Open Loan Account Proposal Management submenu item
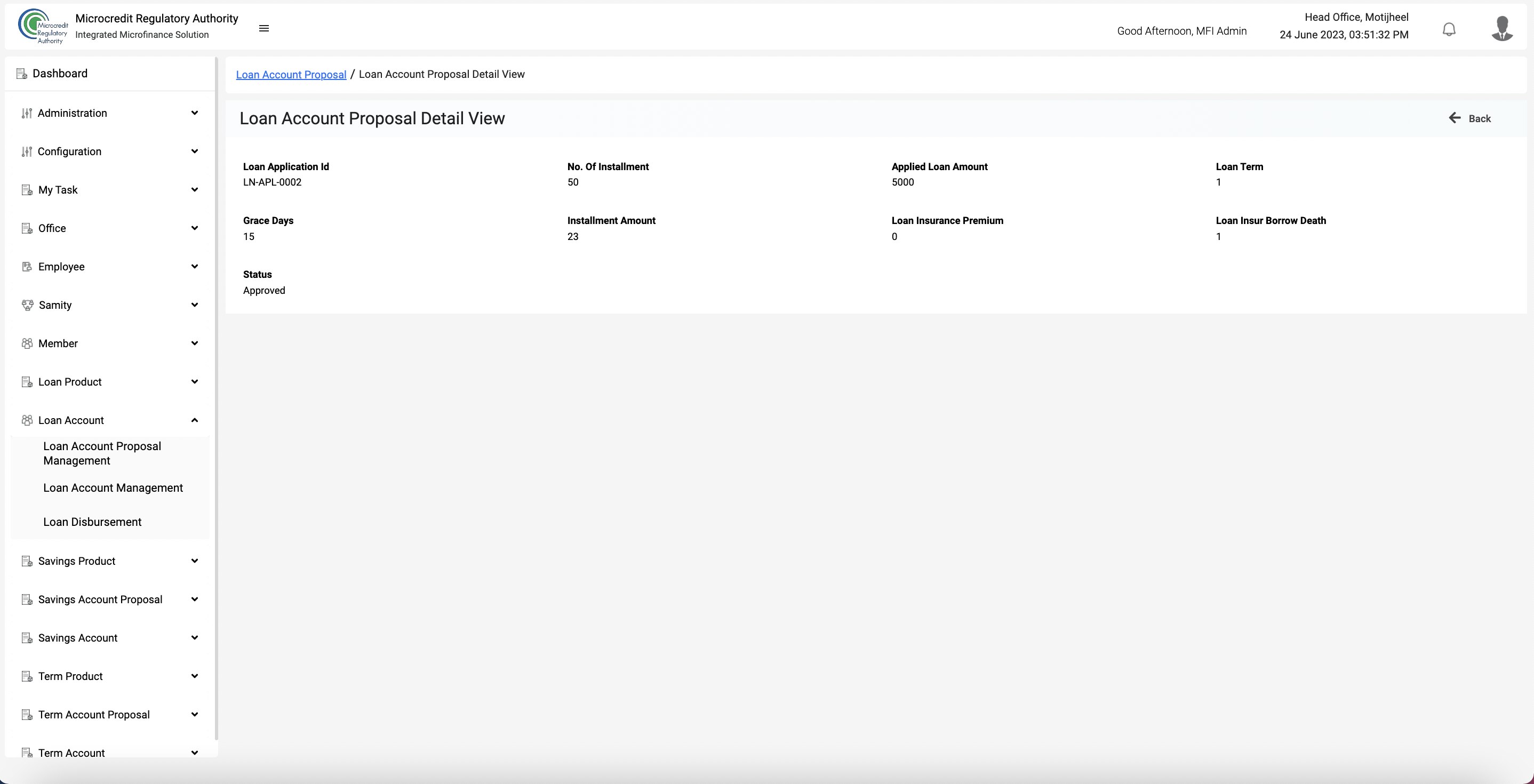 point(102,454)
